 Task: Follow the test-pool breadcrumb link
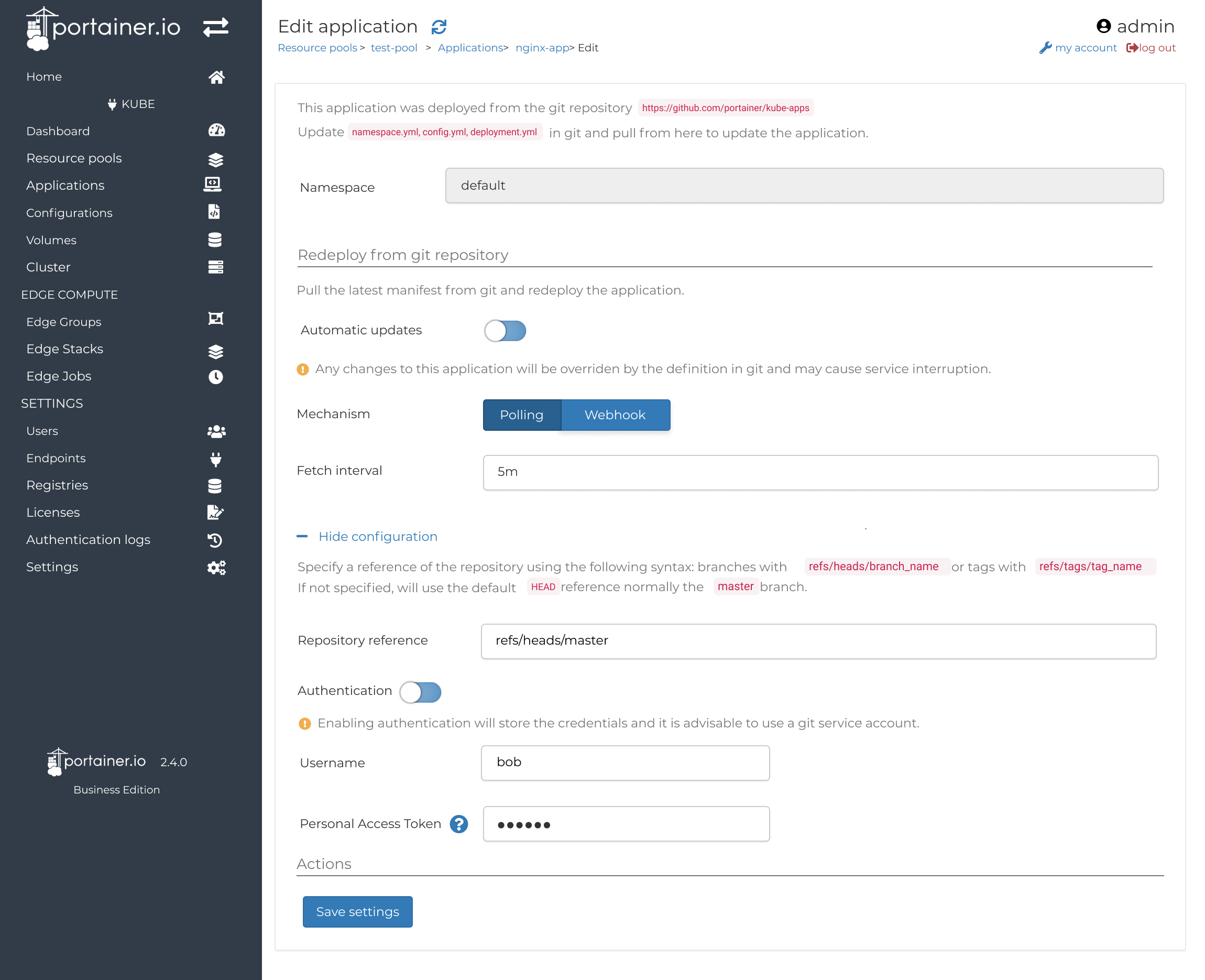tap(394, 48)
